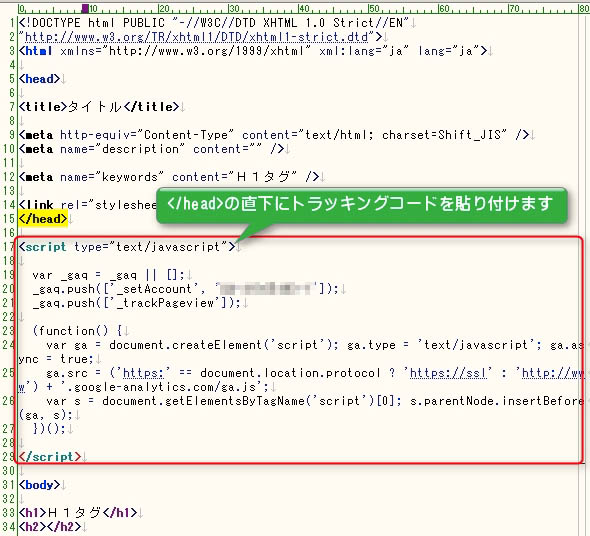Click the opening <head> tag on line 5
Screen dimensions: 590x536
coord(40,79)
